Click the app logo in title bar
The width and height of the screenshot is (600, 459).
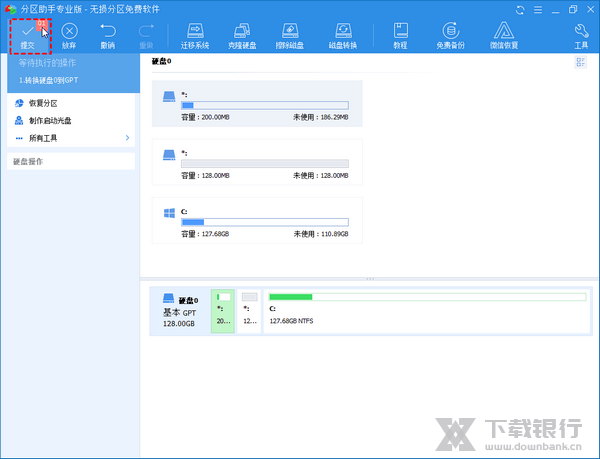click(10, 9)
